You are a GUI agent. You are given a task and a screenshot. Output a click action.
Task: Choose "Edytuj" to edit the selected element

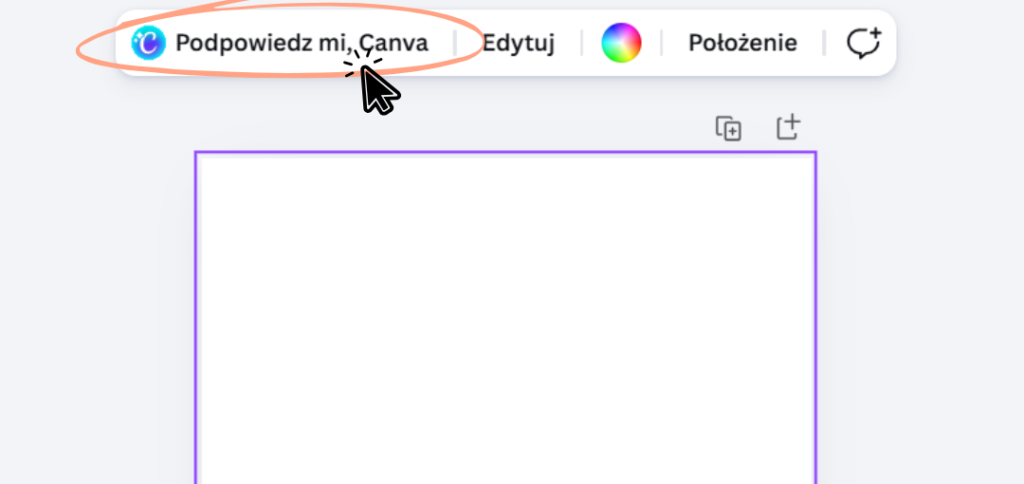point(518,43)
